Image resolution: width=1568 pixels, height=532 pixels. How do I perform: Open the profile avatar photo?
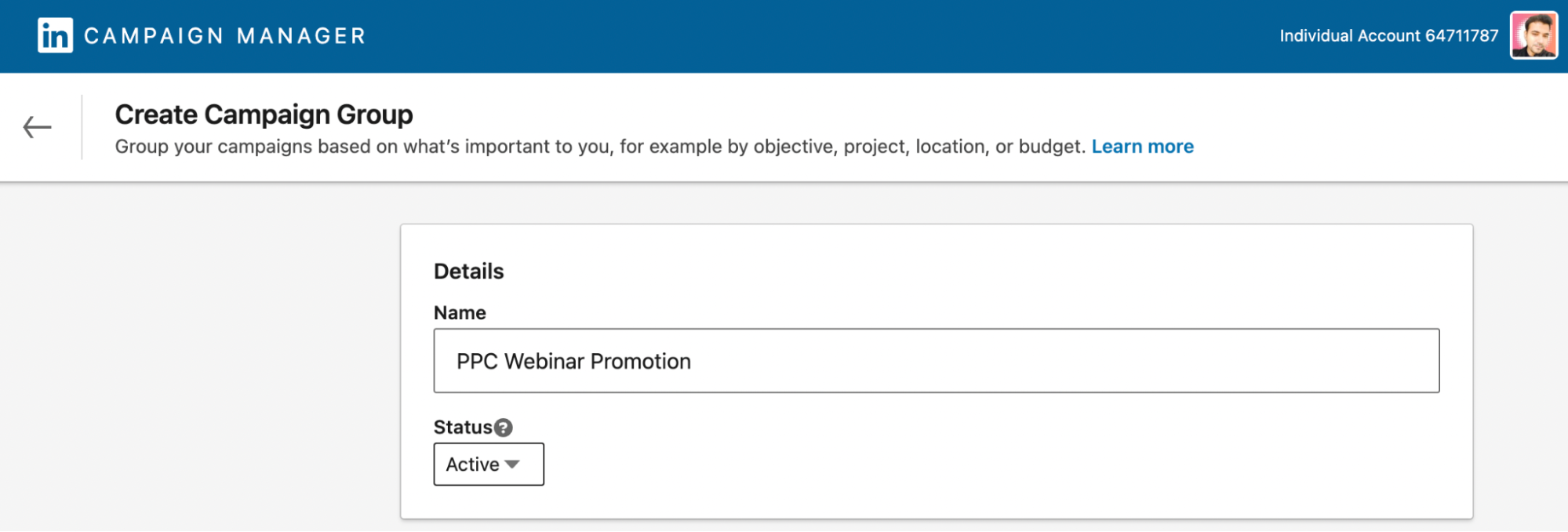pyautogui.click(x=1533, y=35)
